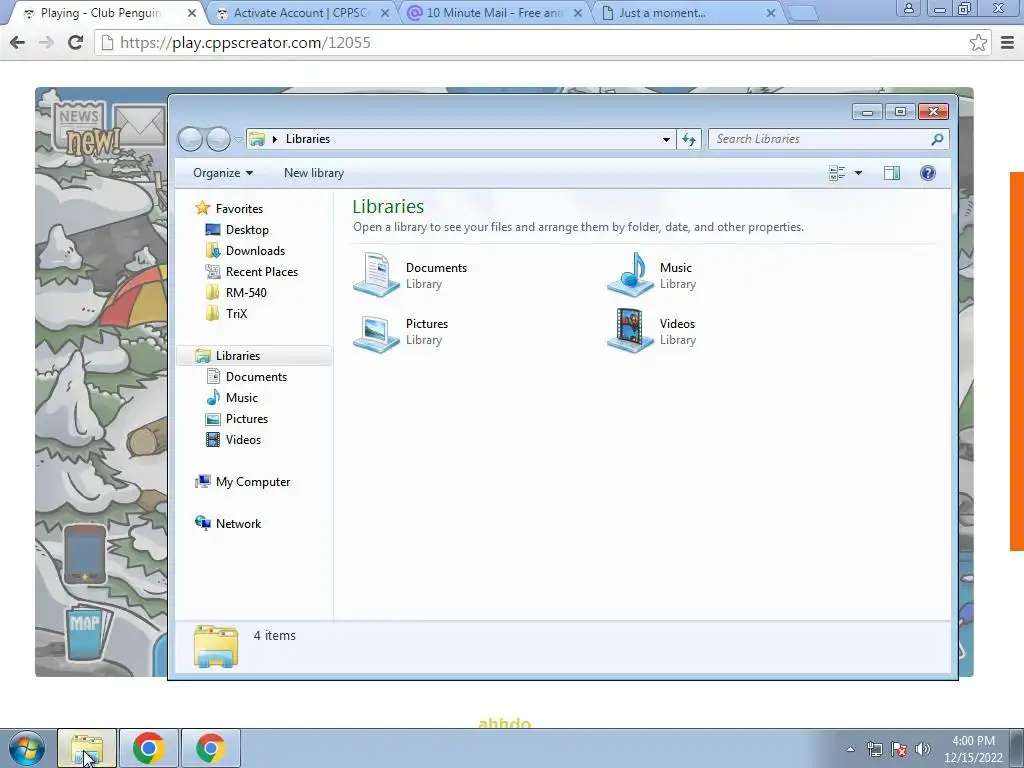Show hidden system tray icons
Image resolution: width=1024 pixels, height=768 pixels.
click(850, 750)
